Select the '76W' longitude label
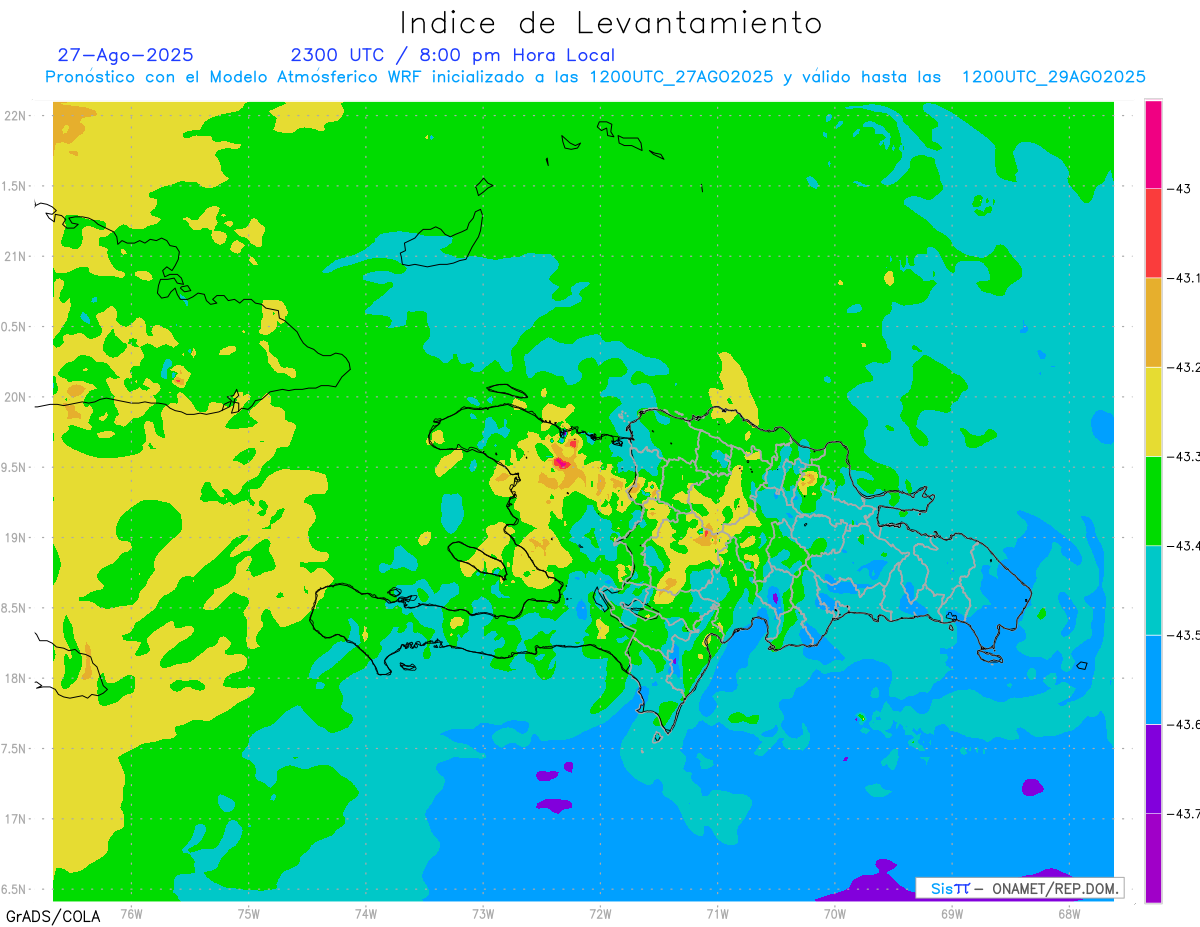The width and height of the screenshot is (1200, 927). pyautogui.click(x=131, y=915)
